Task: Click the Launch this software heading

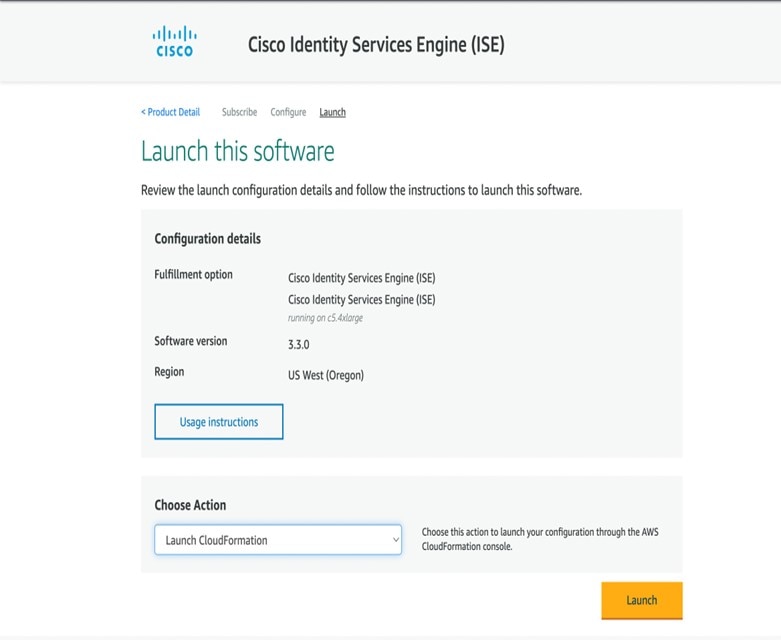Action: (x=238, y=151)
